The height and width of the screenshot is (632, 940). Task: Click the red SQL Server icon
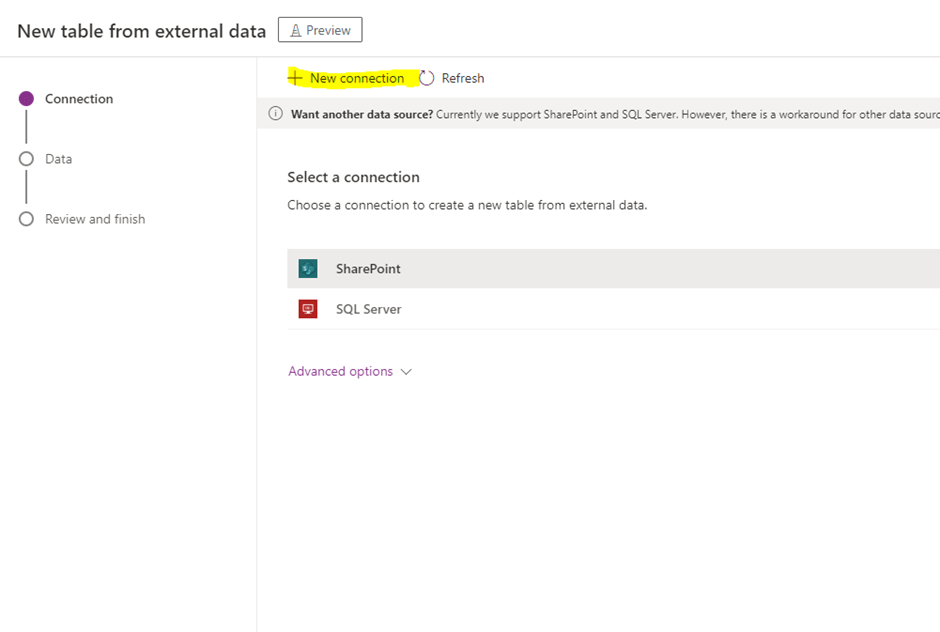point(308,309)
